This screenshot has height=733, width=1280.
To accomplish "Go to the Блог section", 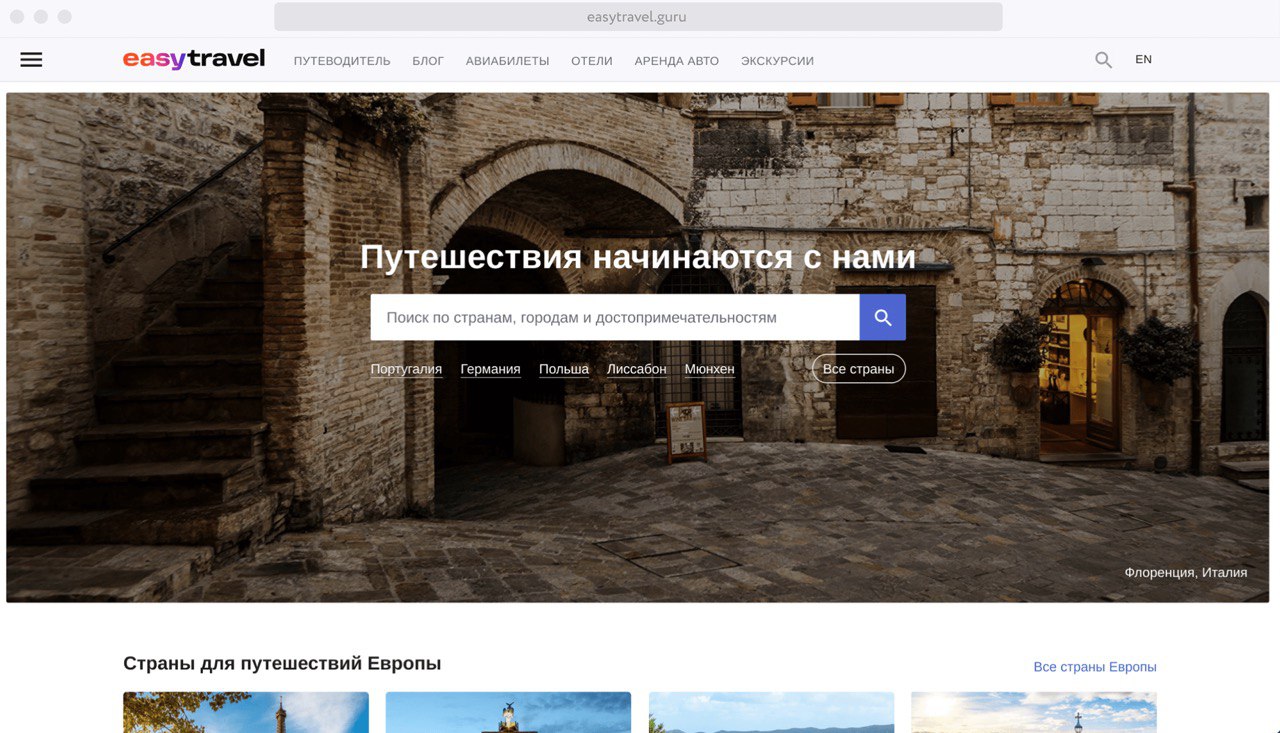I will [x=428, y=61].
